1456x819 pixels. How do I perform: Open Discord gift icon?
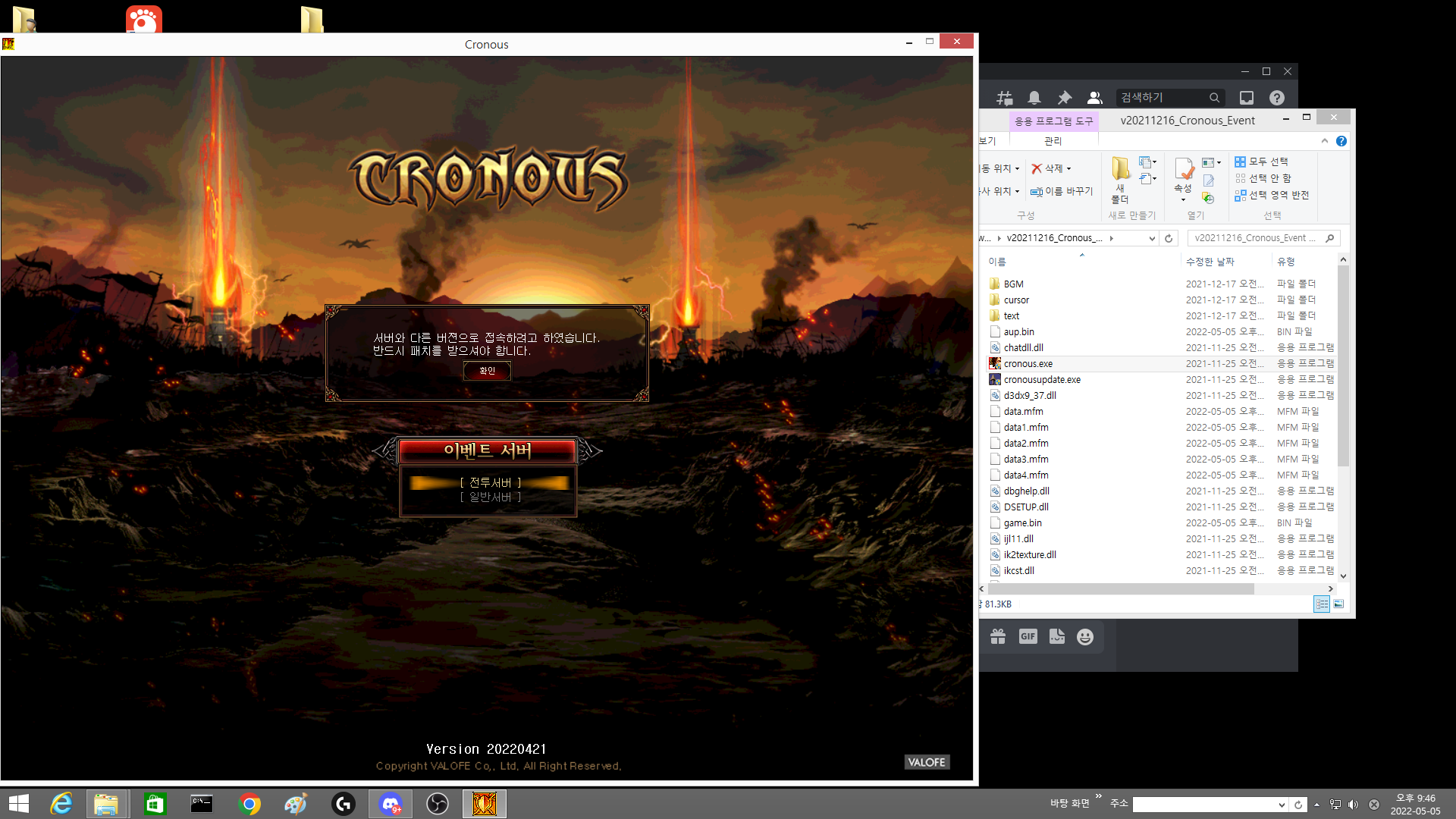[x=998, y=636]
